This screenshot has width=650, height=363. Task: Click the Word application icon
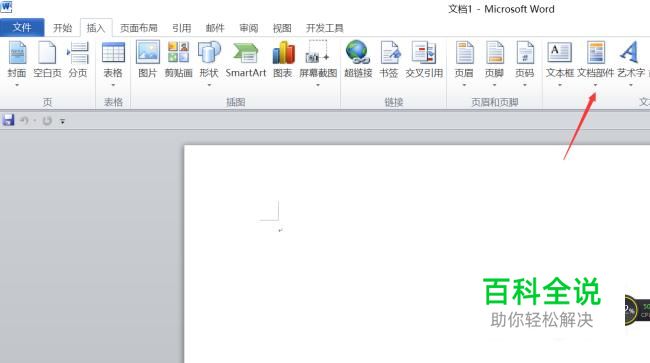point(6,6)
